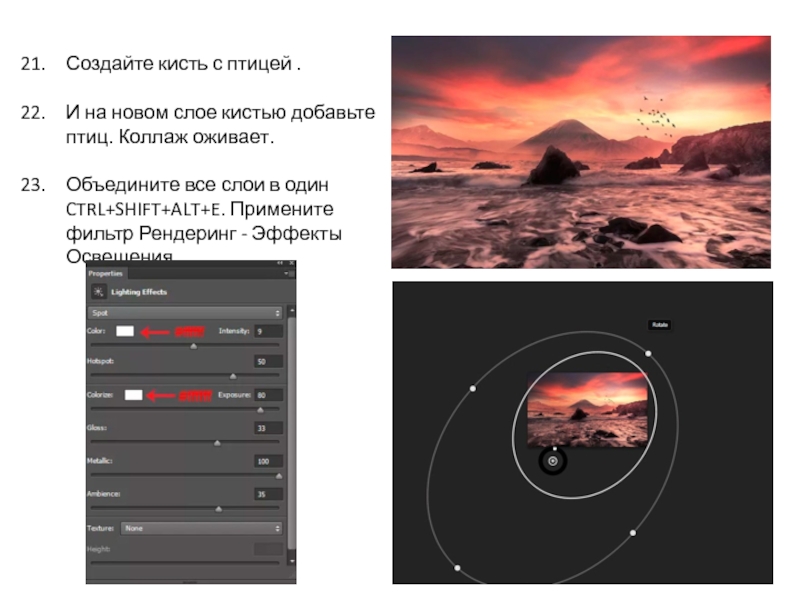Click the Lighting Effects icon in panel header
The width and height of the screenshot is (800, 600).
pos(98,292)
